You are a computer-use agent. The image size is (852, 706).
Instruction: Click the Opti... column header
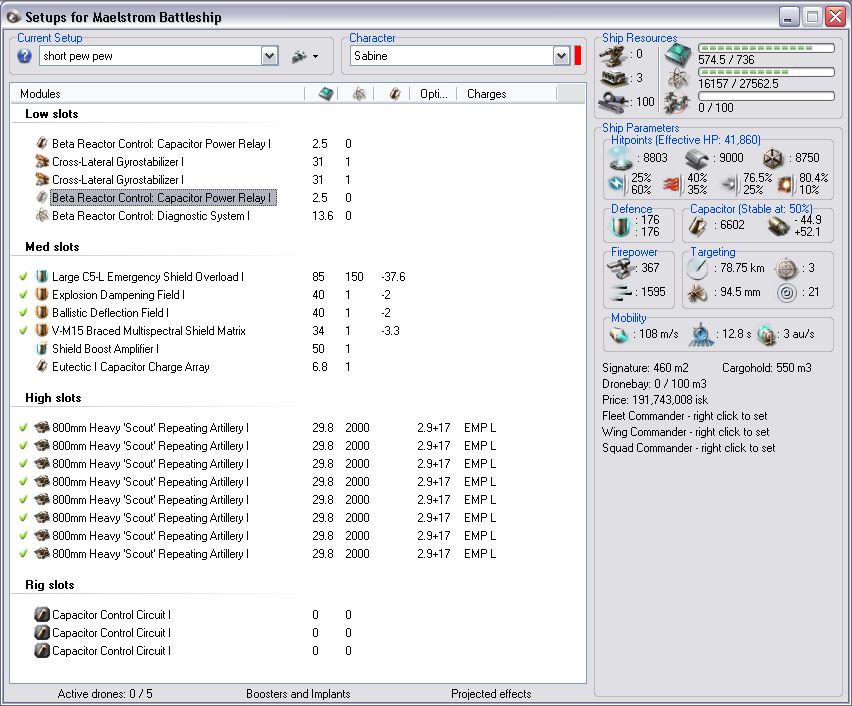point(433,93)
